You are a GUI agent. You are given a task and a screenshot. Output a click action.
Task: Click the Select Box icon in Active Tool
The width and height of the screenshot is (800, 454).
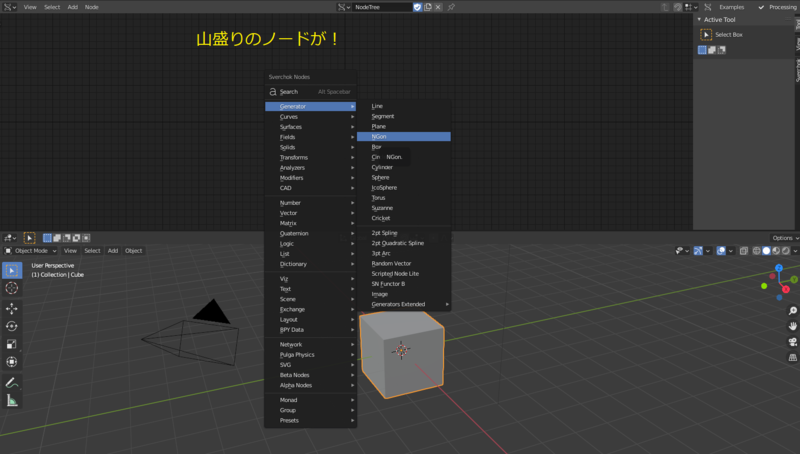pyautogui.click(x=706, y=34)
